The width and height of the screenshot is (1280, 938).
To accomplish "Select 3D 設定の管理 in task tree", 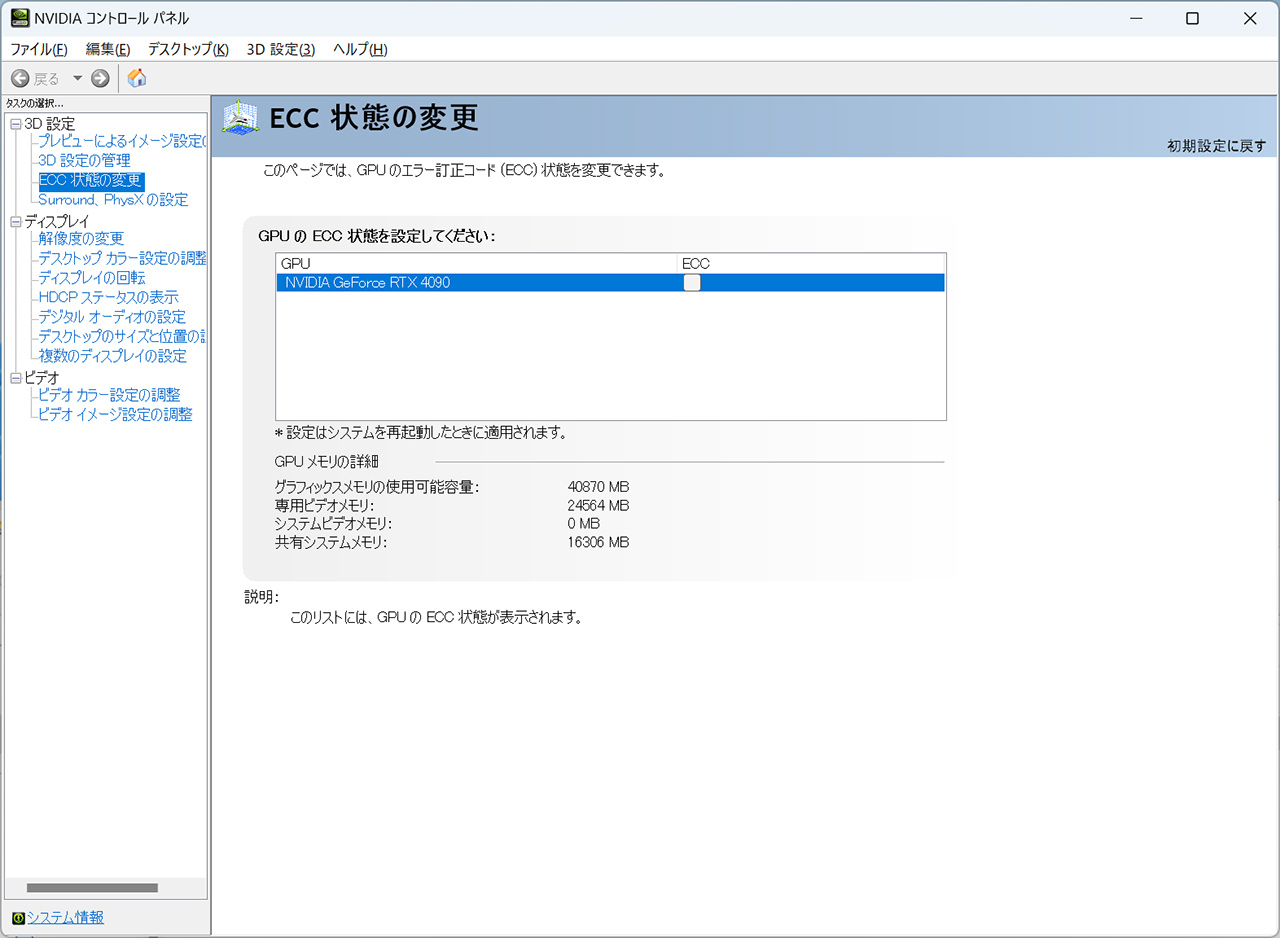I will point(84,160).
